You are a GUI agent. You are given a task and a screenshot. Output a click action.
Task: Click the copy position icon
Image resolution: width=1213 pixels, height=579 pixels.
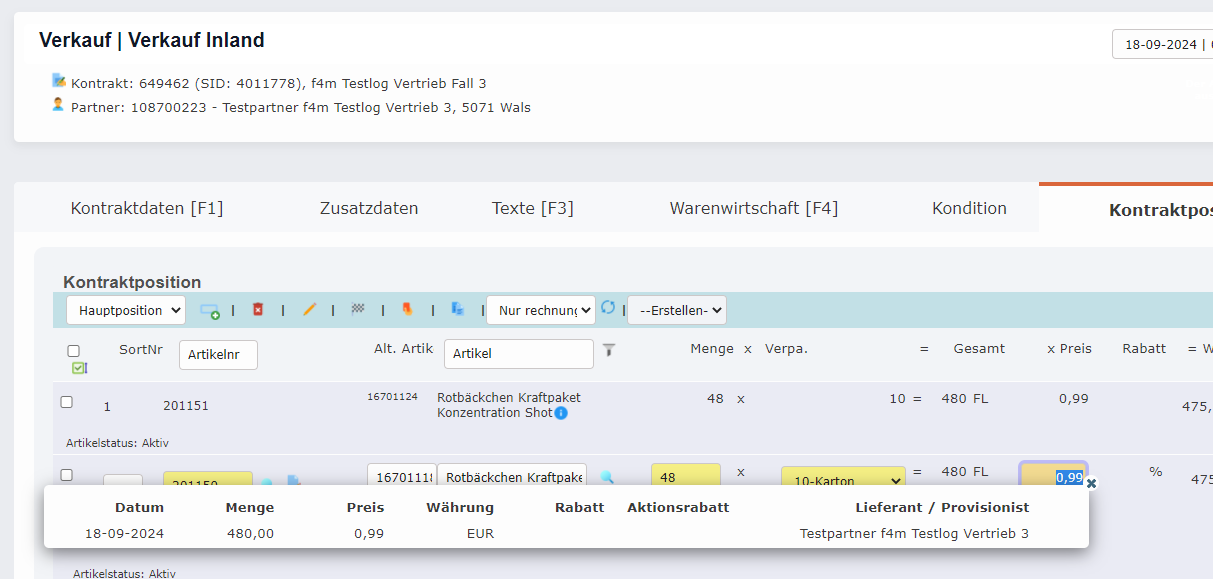coord(457,310)
